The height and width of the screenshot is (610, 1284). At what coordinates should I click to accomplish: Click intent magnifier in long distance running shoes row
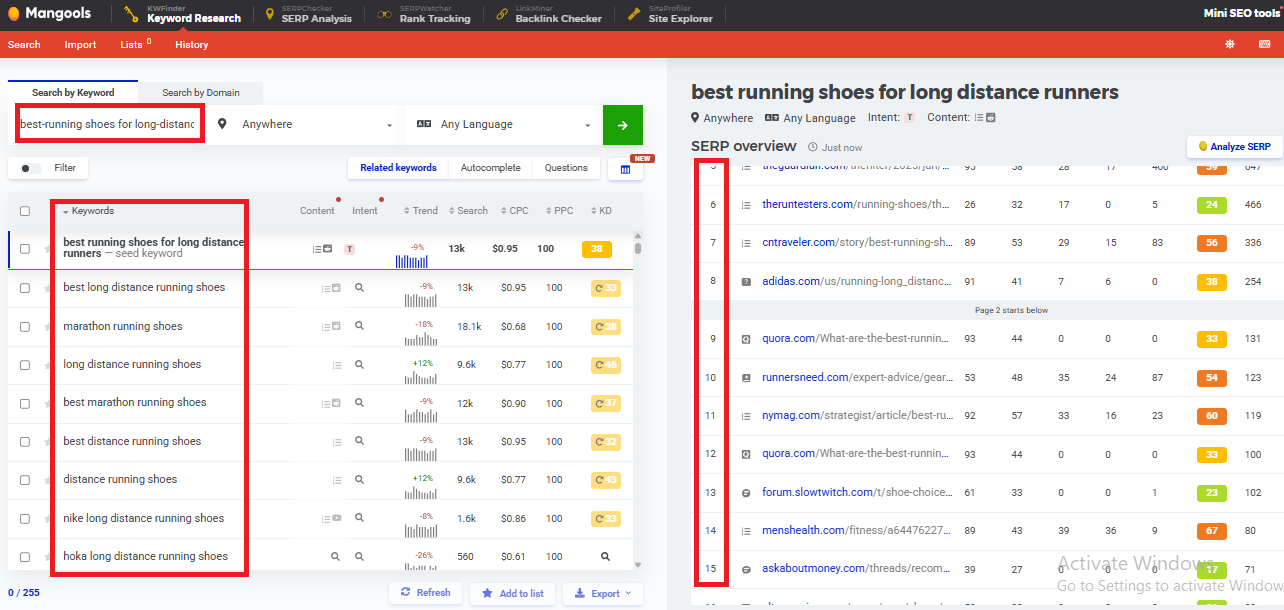pyautogui.click(x=359, y=365)
